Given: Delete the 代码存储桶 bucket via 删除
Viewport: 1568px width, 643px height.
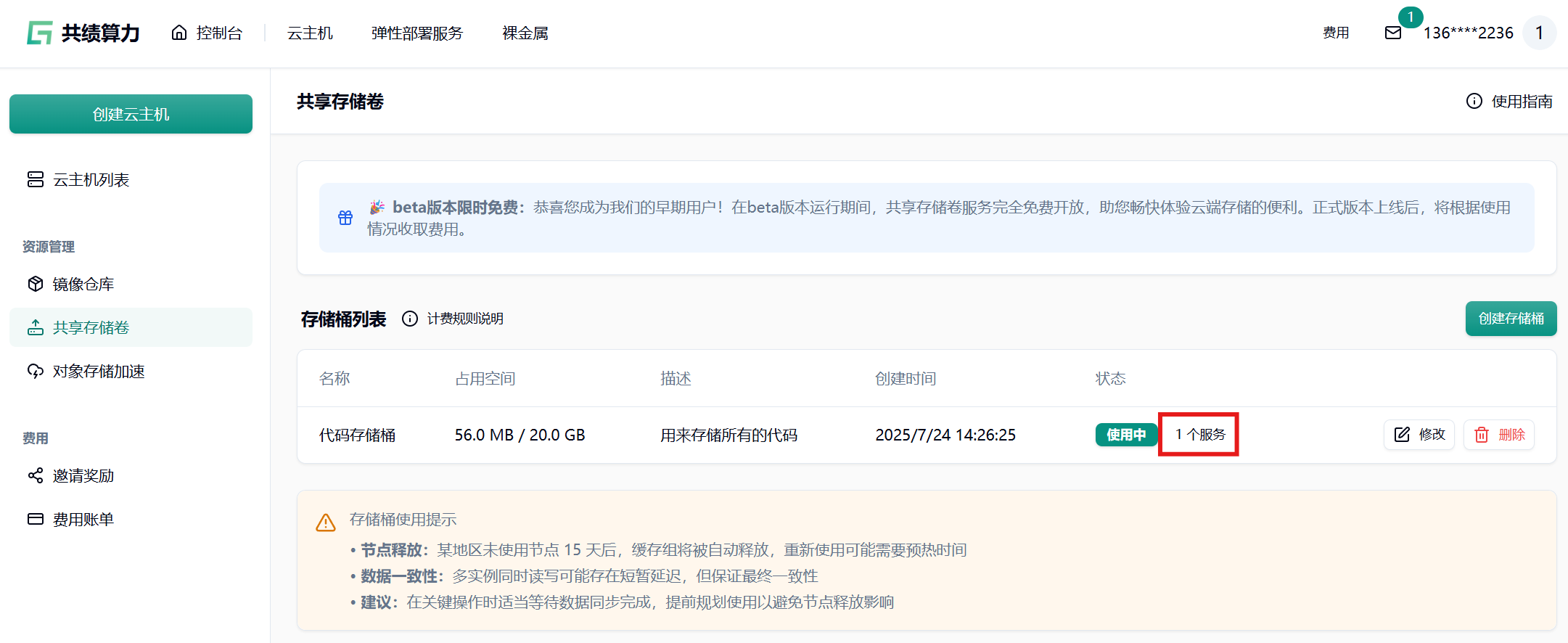Looking at the screenshot, I should click(1498, 435).
